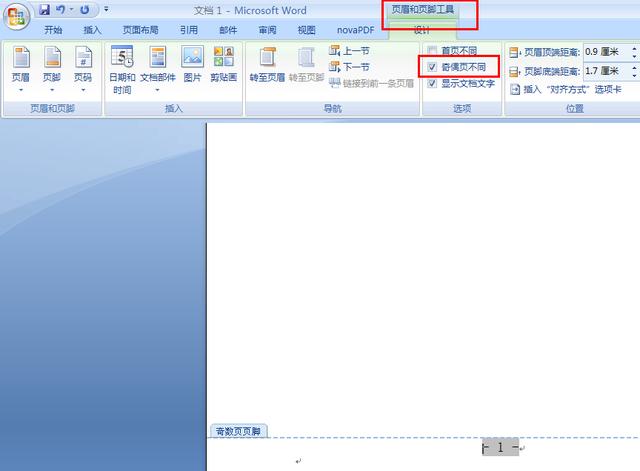Expand 页码 dropdown arrow
The height and width of the screenshot is (471, 640).
[83, 90]
